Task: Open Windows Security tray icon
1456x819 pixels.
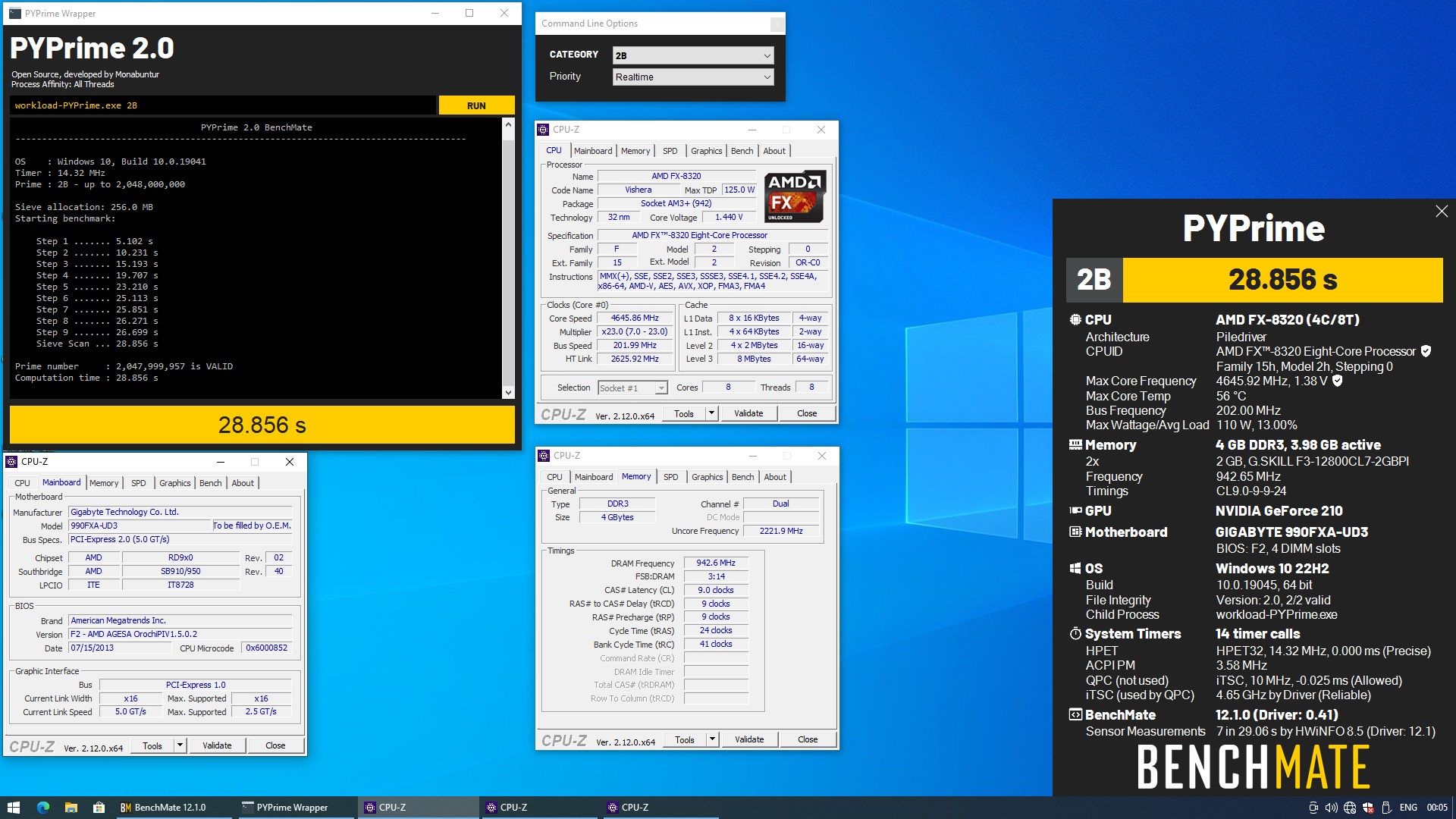Action: click(1368, 808)
